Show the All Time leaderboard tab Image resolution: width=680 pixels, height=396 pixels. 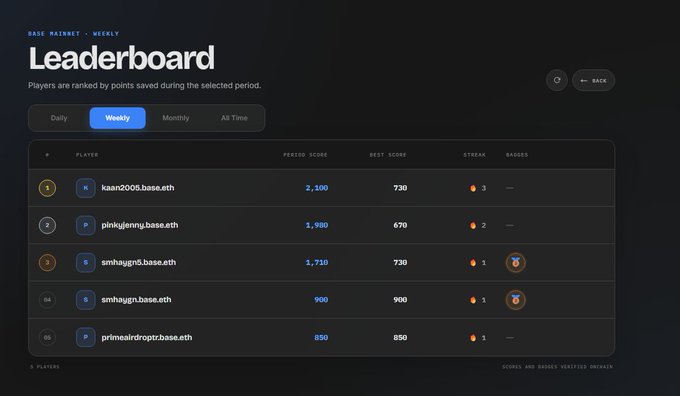coord(234,118)
